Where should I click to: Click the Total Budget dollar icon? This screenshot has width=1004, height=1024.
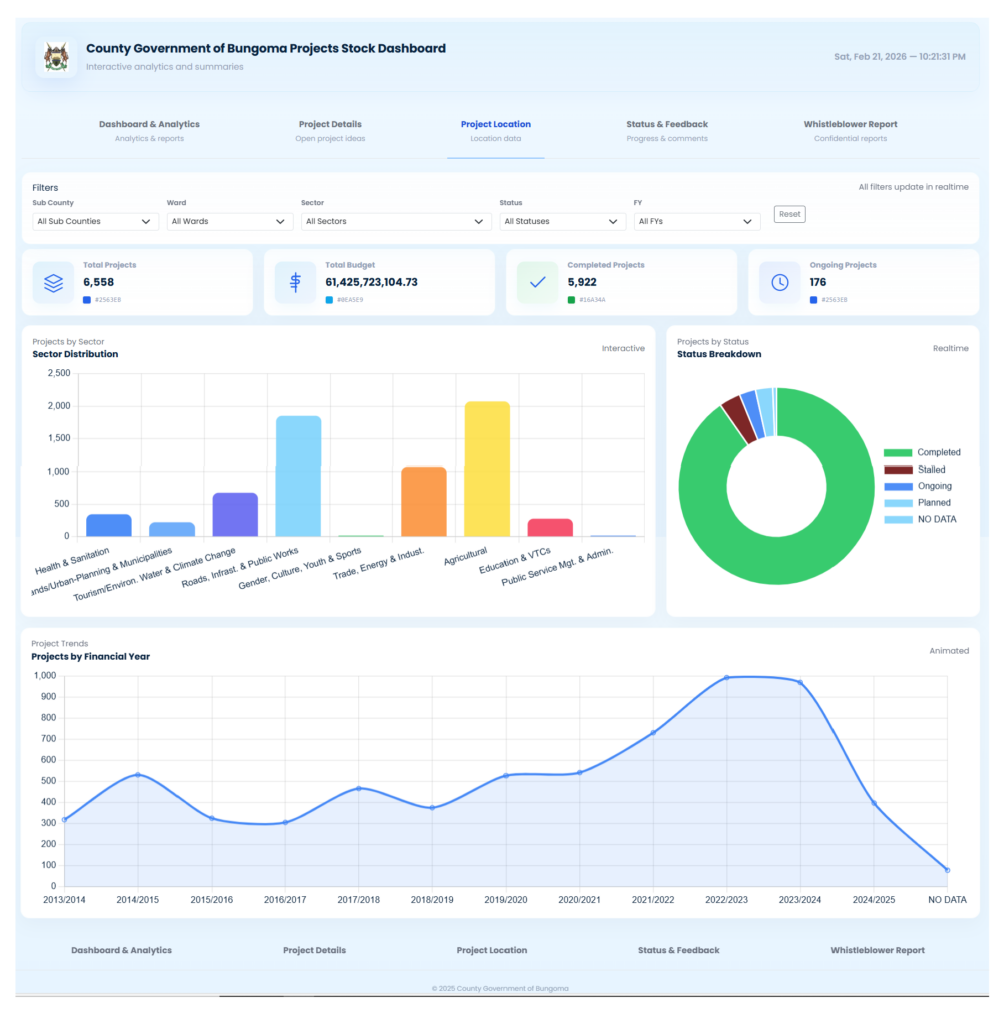295,283
